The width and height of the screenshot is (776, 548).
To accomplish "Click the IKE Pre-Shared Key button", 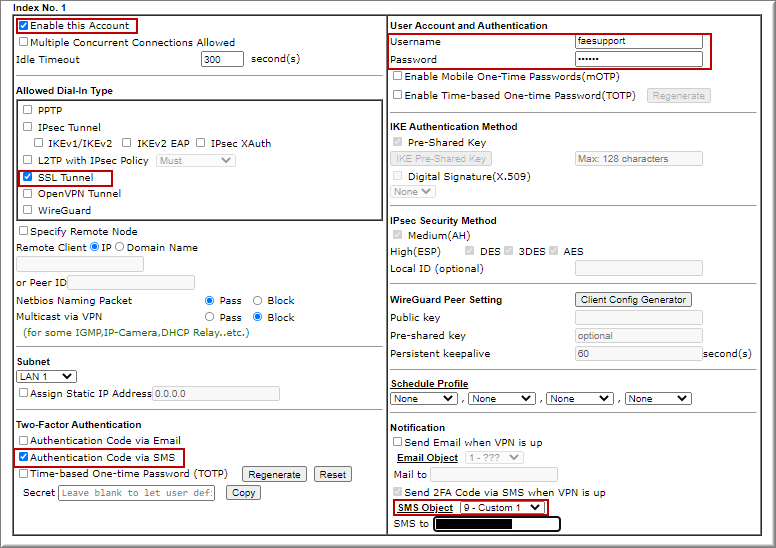I will [x=440, y=158].
